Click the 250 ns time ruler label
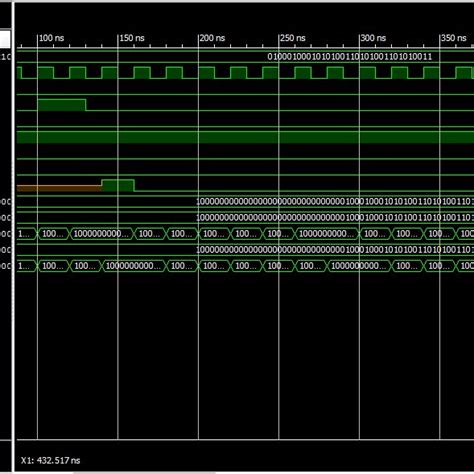This screenshot has height=474, width=474. tap(293, 38)
